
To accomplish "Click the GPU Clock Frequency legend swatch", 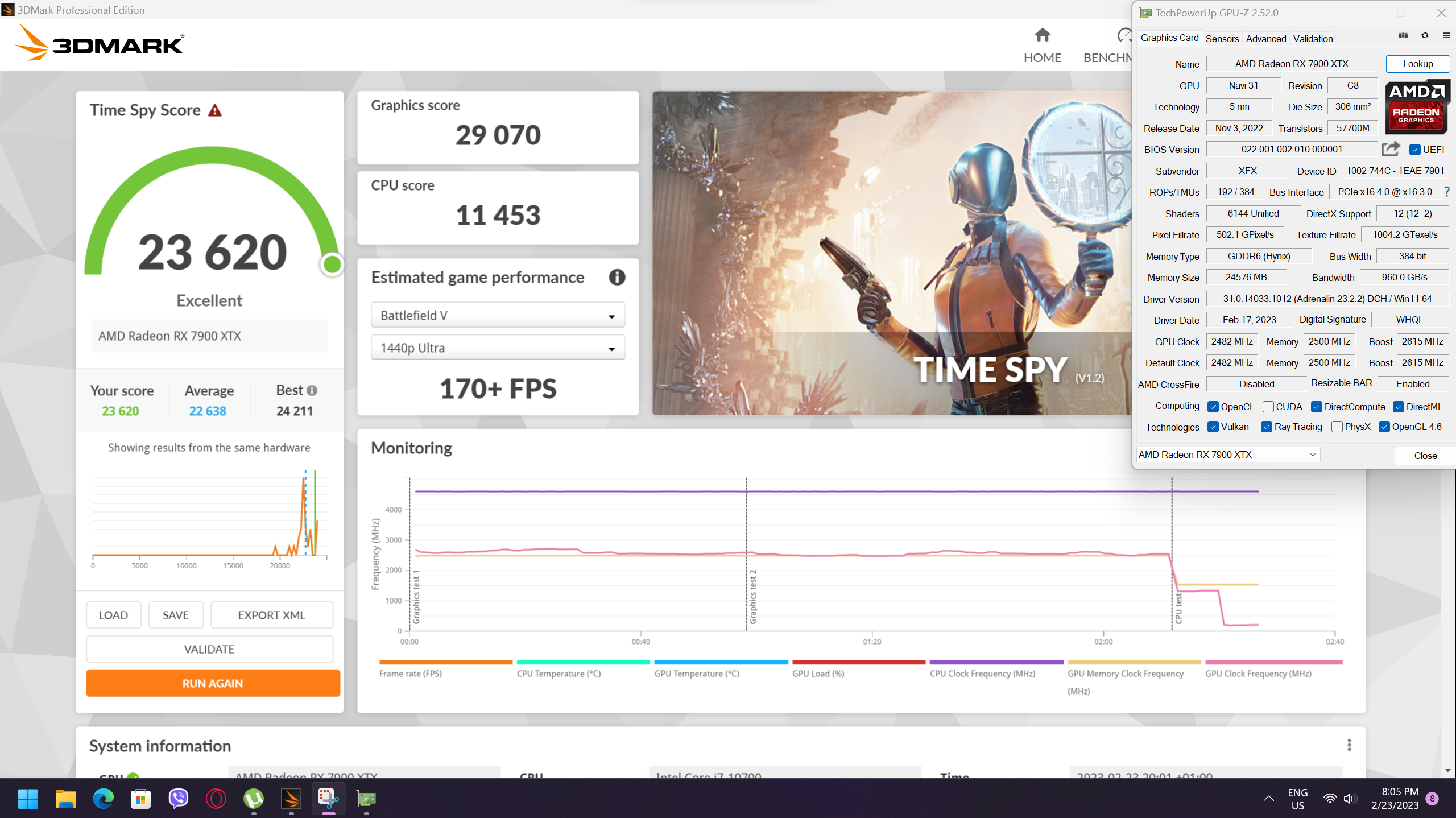I will [x=1273, y=662].
